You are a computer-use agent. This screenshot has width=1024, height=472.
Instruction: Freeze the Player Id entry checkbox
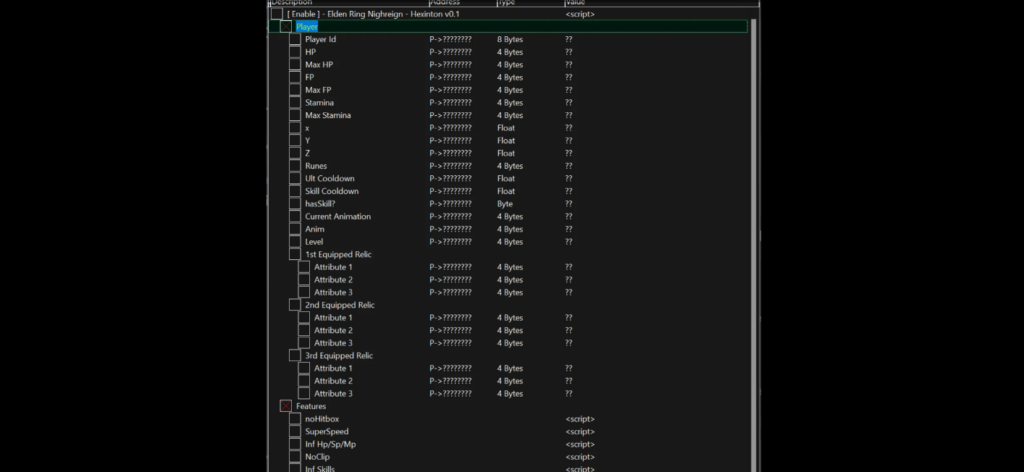point(295,39)
